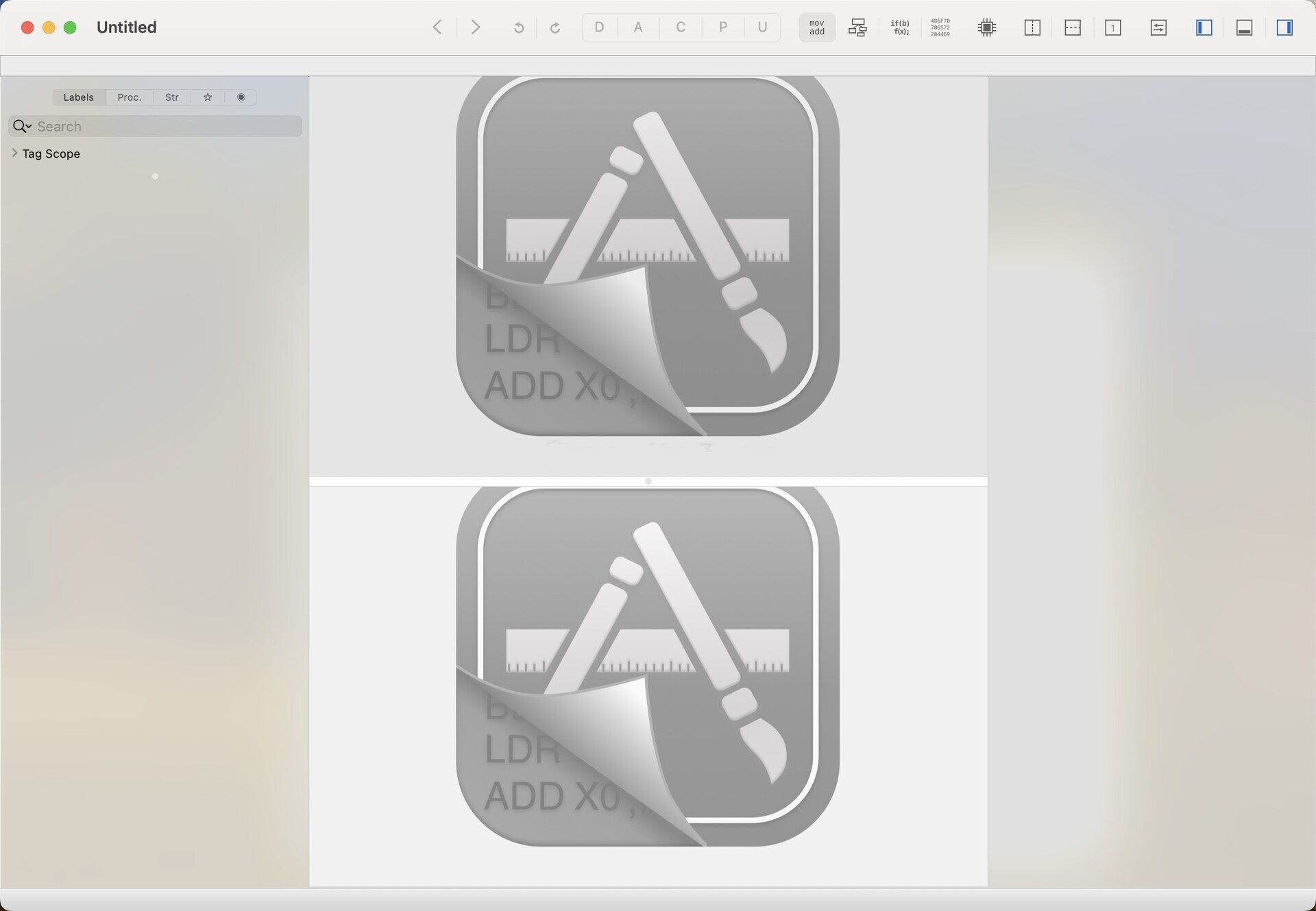Open pseudo-code view (if(b) f(x) icon)
The width and height of the screenshot is (1316, 911).
900,27
